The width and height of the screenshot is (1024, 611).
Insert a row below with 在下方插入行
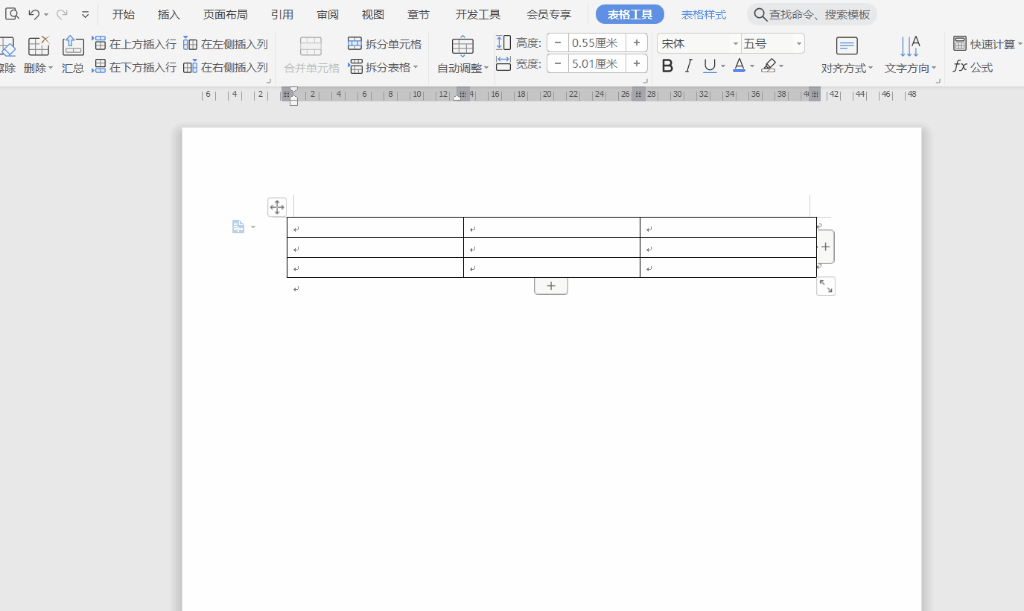click(135, 67)
